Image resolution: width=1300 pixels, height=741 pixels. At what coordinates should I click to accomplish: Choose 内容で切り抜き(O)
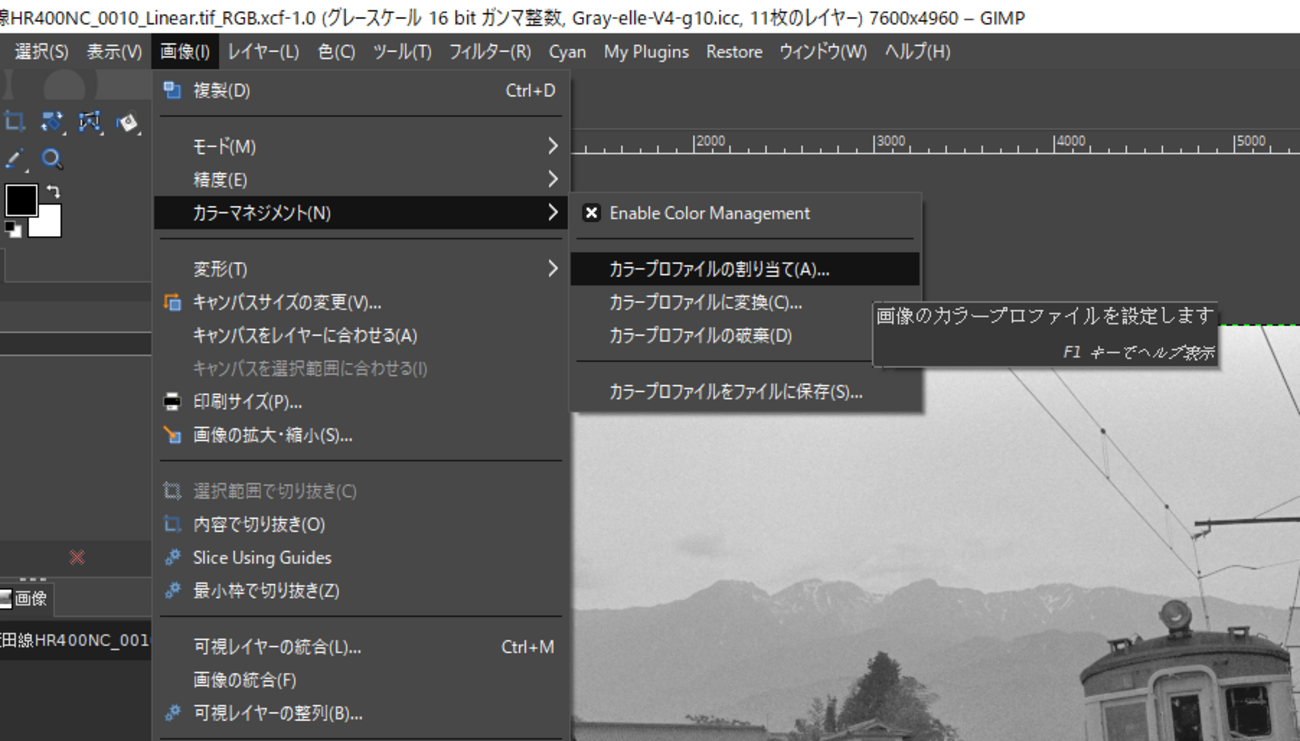pos(360,524)
